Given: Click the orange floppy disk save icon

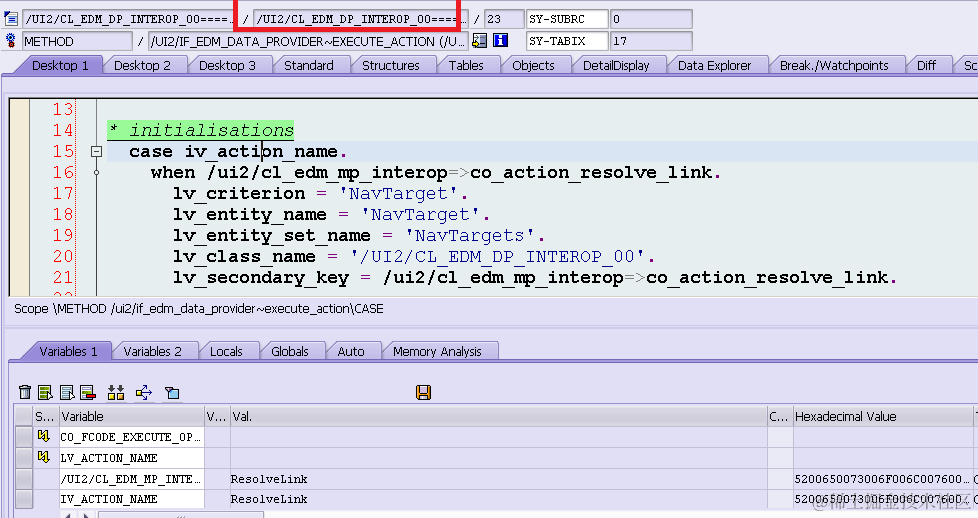Looking at the screenshot, I should (x=424, y=392).
